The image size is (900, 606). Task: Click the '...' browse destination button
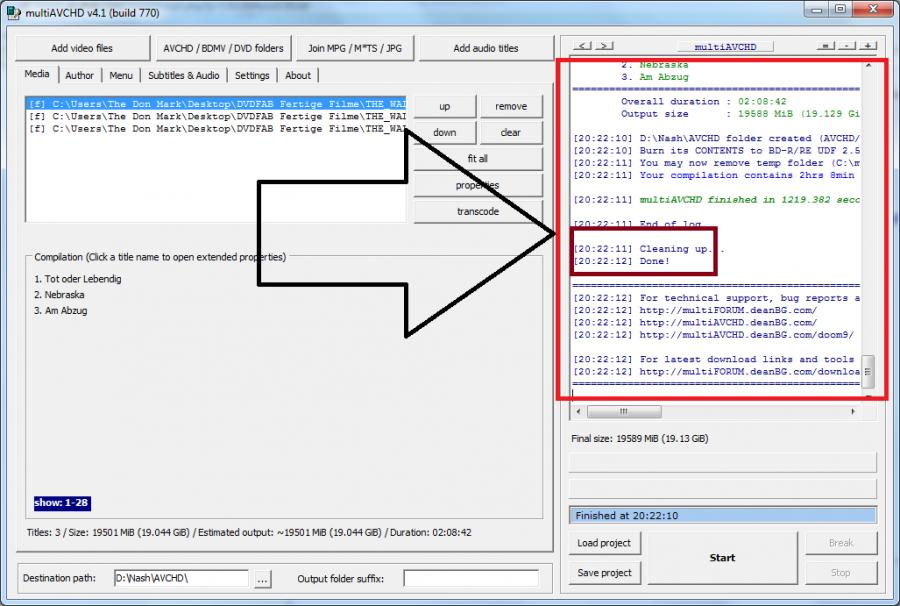coord(262,579)
